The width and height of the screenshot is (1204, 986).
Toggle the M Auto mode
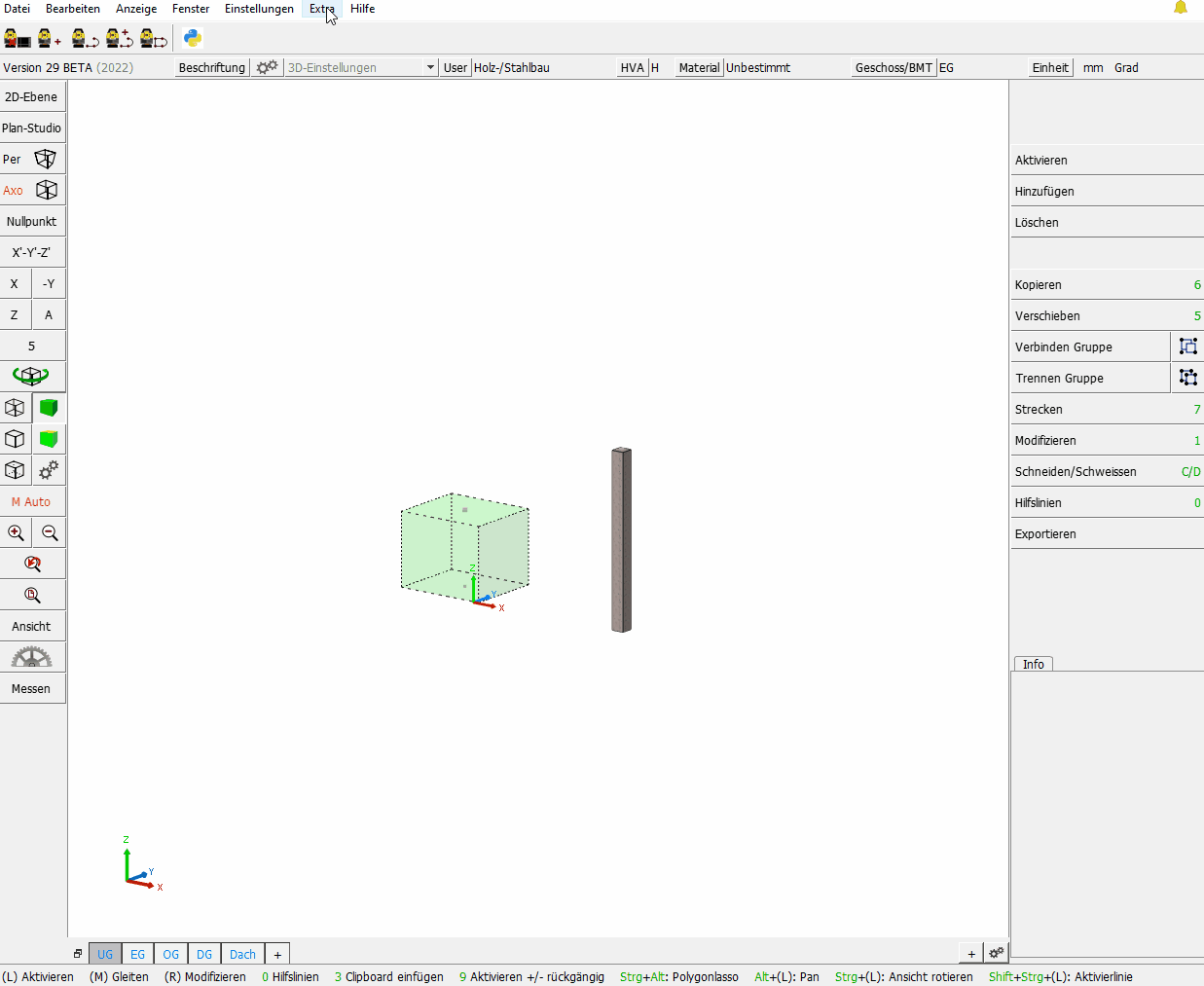(31, 501)
